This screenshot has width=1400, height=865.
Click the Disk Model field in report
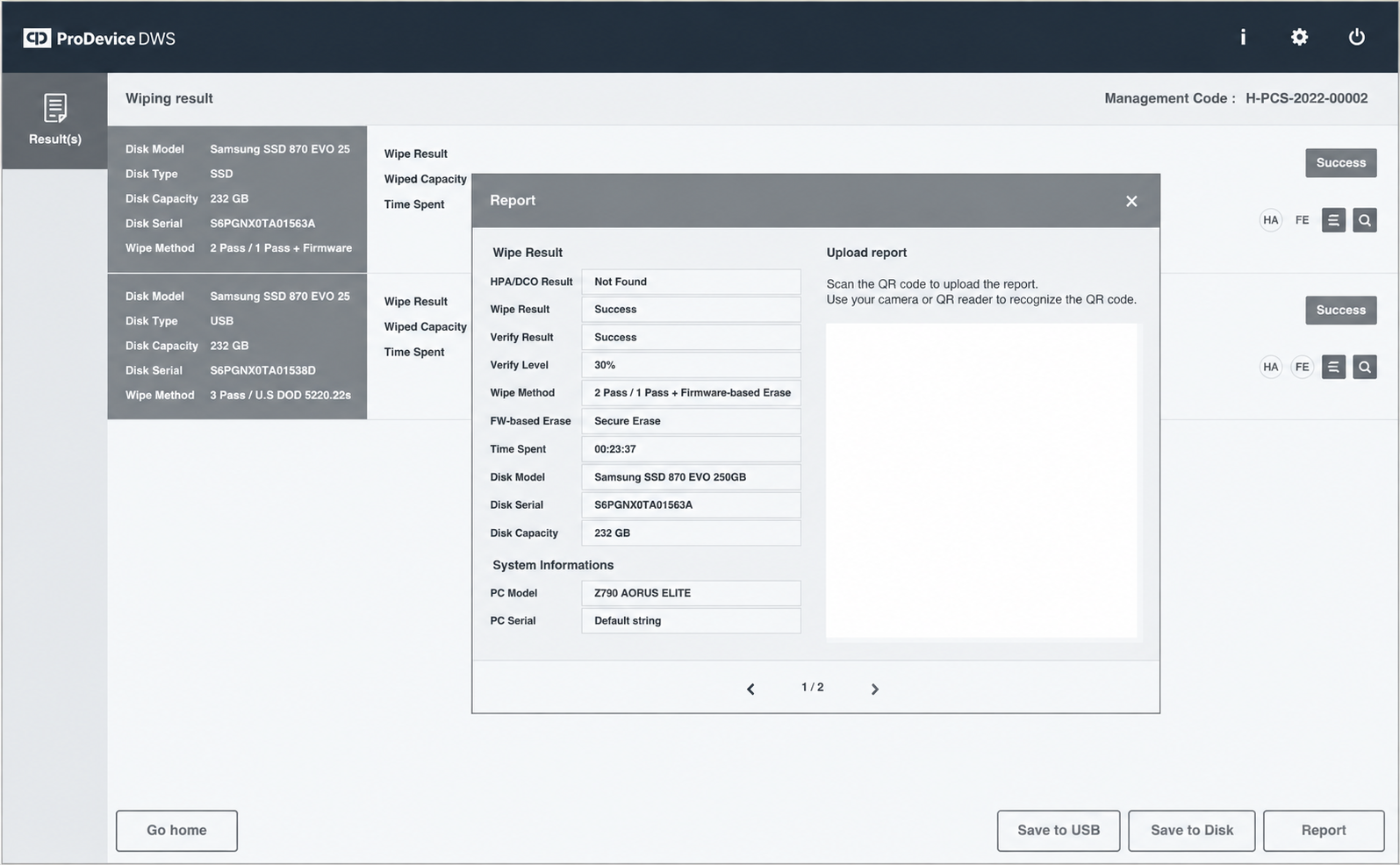point(691,477)
